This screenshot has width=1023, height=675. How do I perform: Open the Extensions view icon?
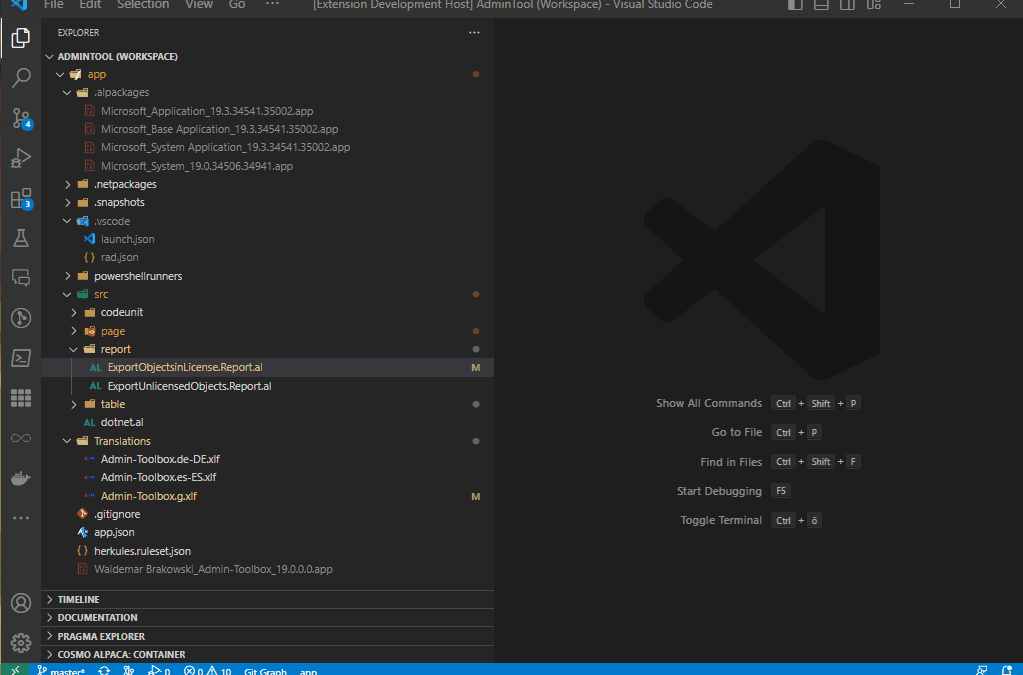[21, 198]
